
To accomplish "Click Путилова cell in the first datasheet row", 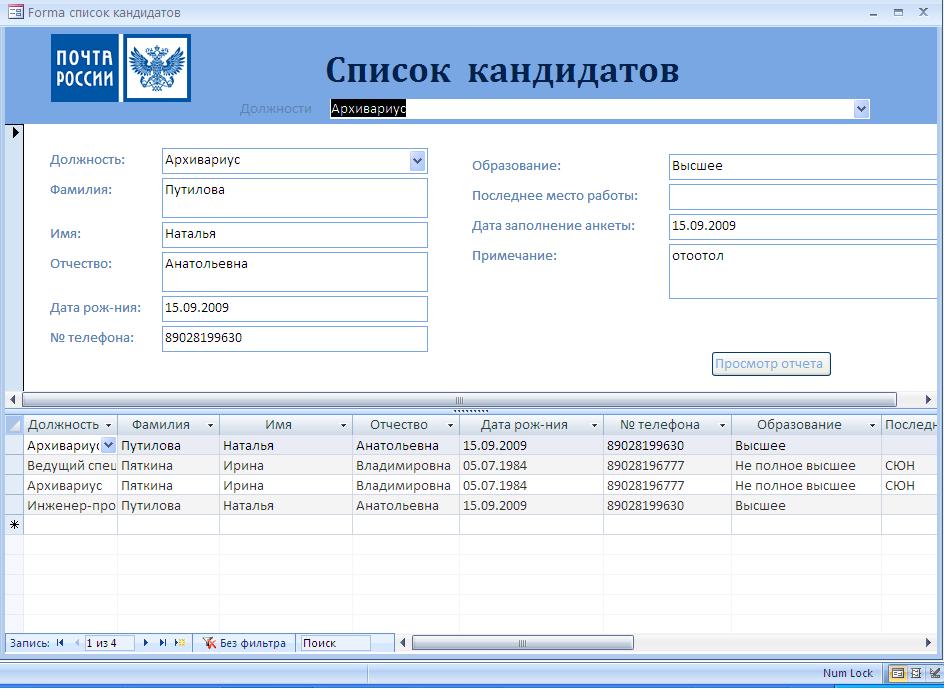I will click(x=169, y=445).
